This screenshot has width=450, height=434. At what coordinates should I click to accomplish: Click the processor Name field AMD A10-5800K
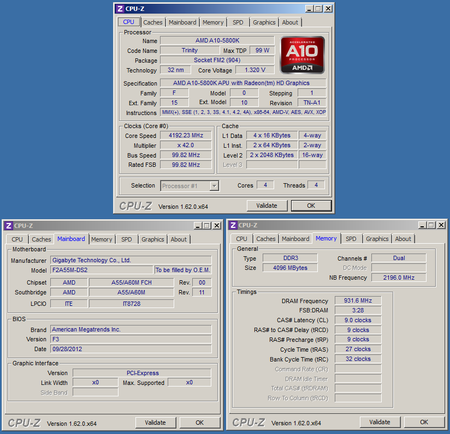pyautogui.click(x=217, y=41)
